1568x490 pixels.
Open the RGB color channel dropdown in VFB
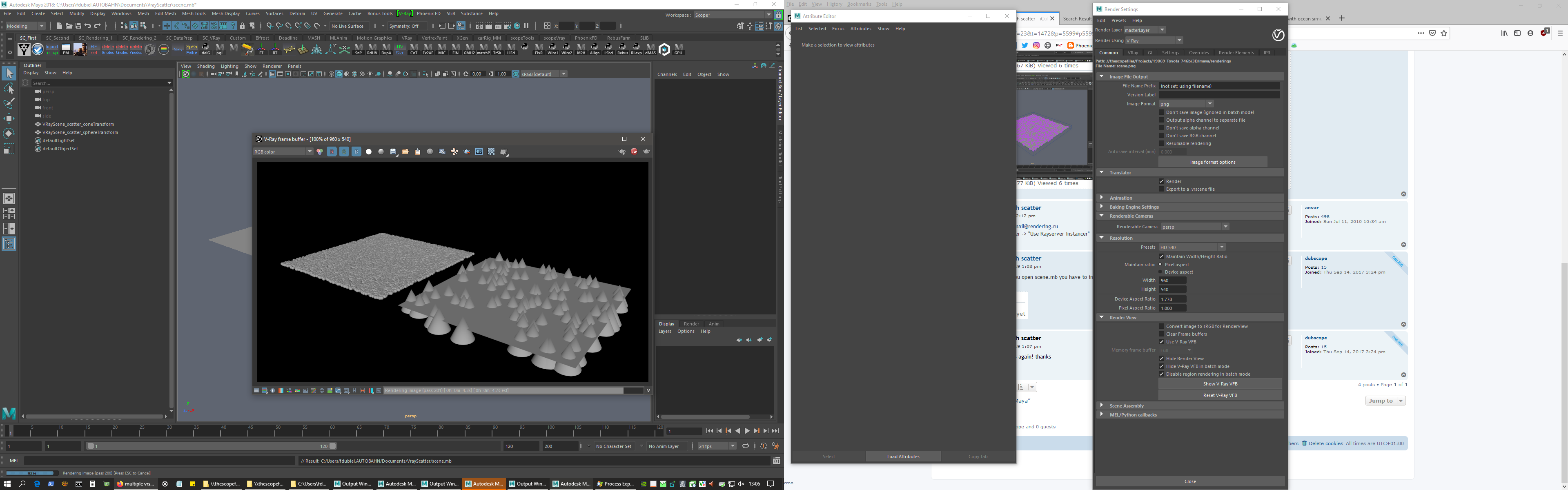point(283,151)
